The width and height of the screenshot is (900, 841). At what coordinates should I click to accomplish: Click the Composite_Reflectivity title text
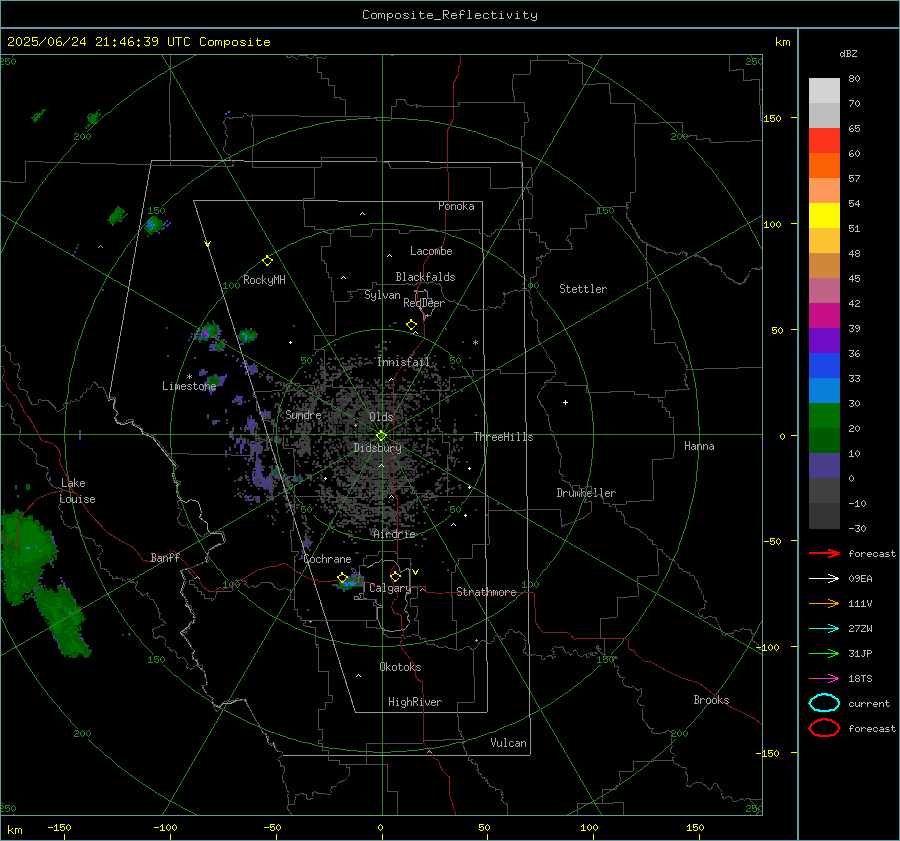click(450, 15)
